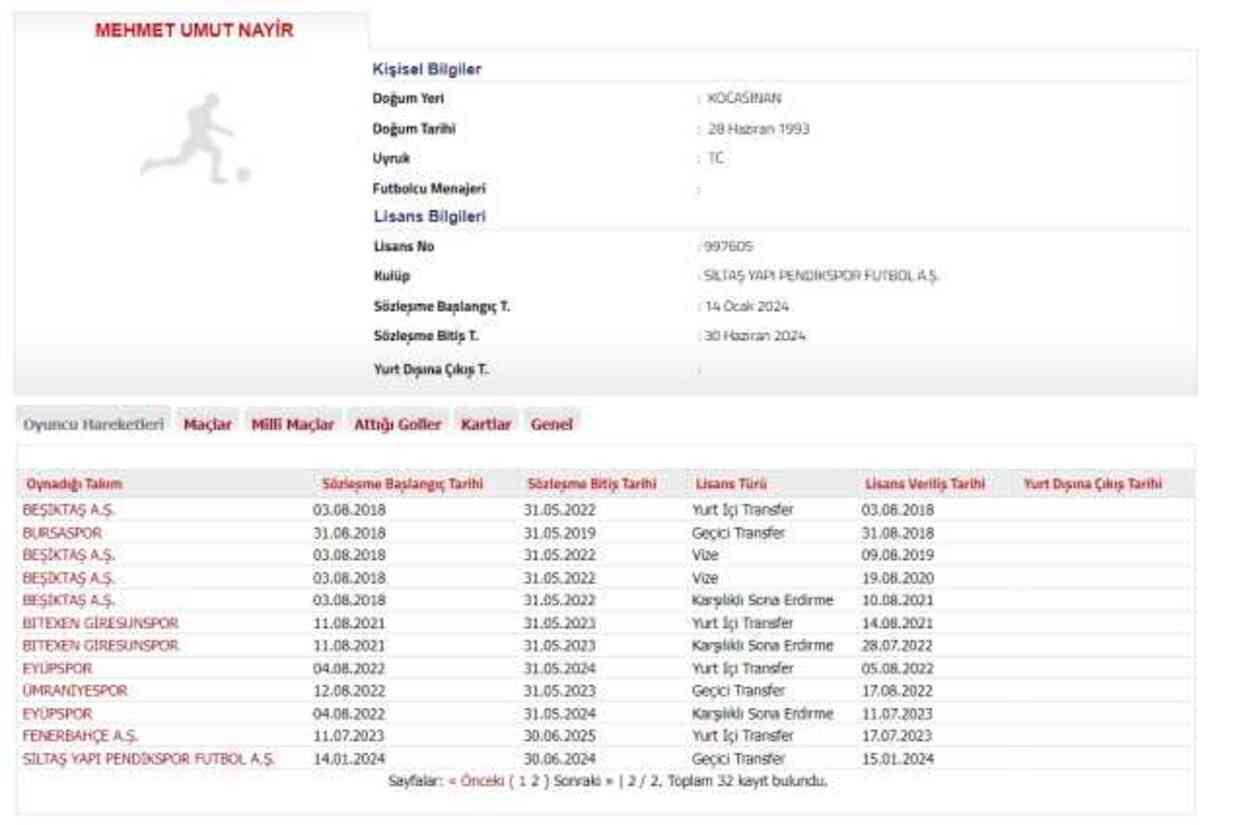Viewport: 1245px width, 825px height.
Task: Open the BURSASPOR team link
Action: coord(62,533)
